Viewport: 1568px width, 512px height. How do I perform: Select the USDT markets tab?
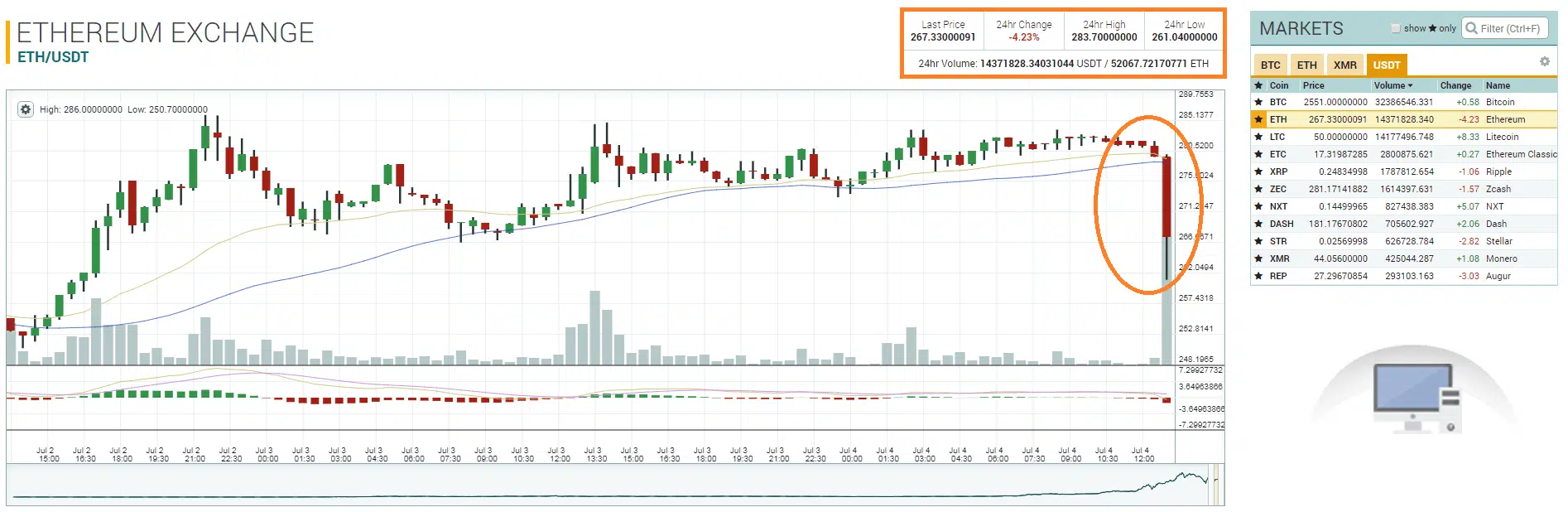(x=1387, y=65)
